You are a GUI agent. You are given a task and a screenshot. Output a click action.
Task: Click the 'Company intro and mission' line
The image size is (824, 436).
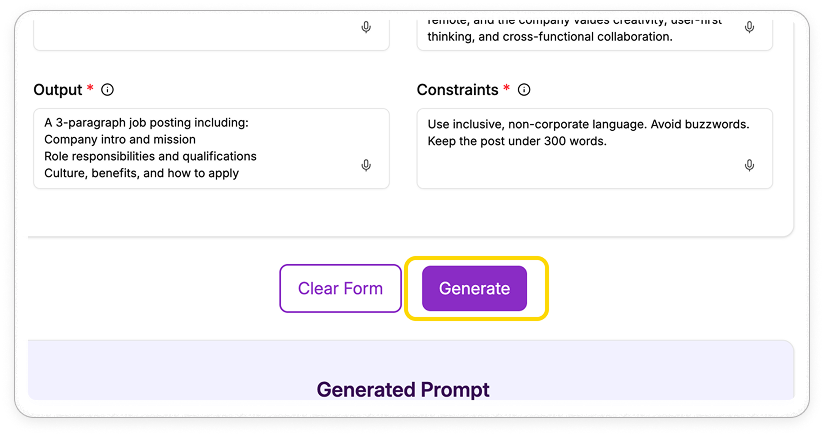tap(120, 139)
